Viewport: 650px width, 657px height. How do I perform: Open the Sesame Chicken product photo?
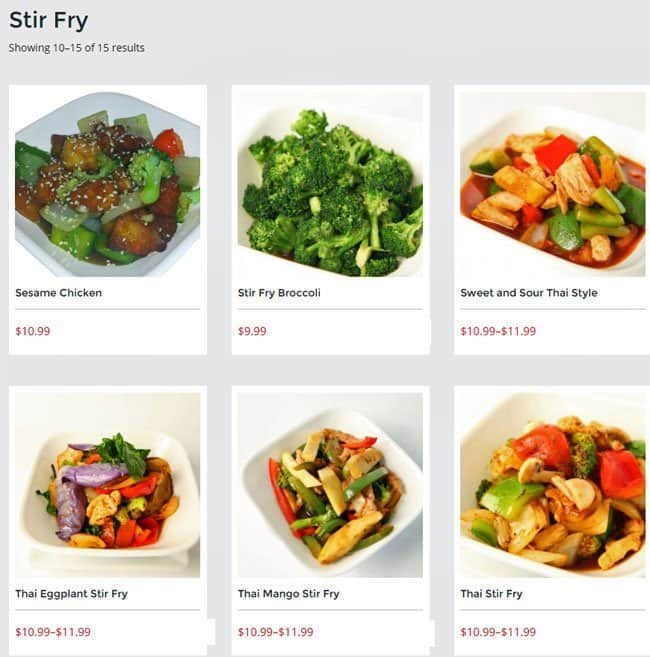pos(108,184)
